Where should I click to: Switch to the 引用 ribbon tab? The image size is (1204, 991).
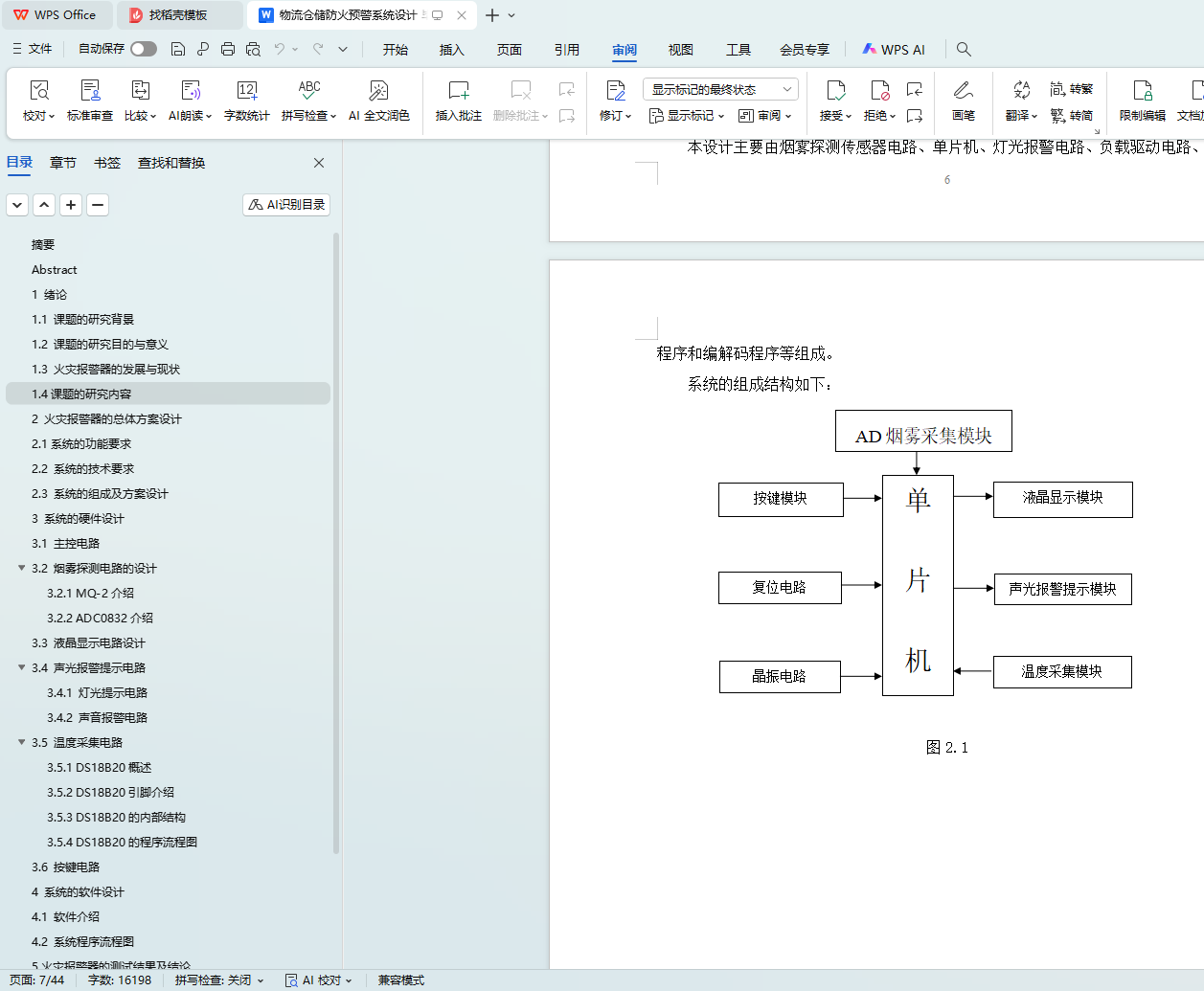point(567,50)
